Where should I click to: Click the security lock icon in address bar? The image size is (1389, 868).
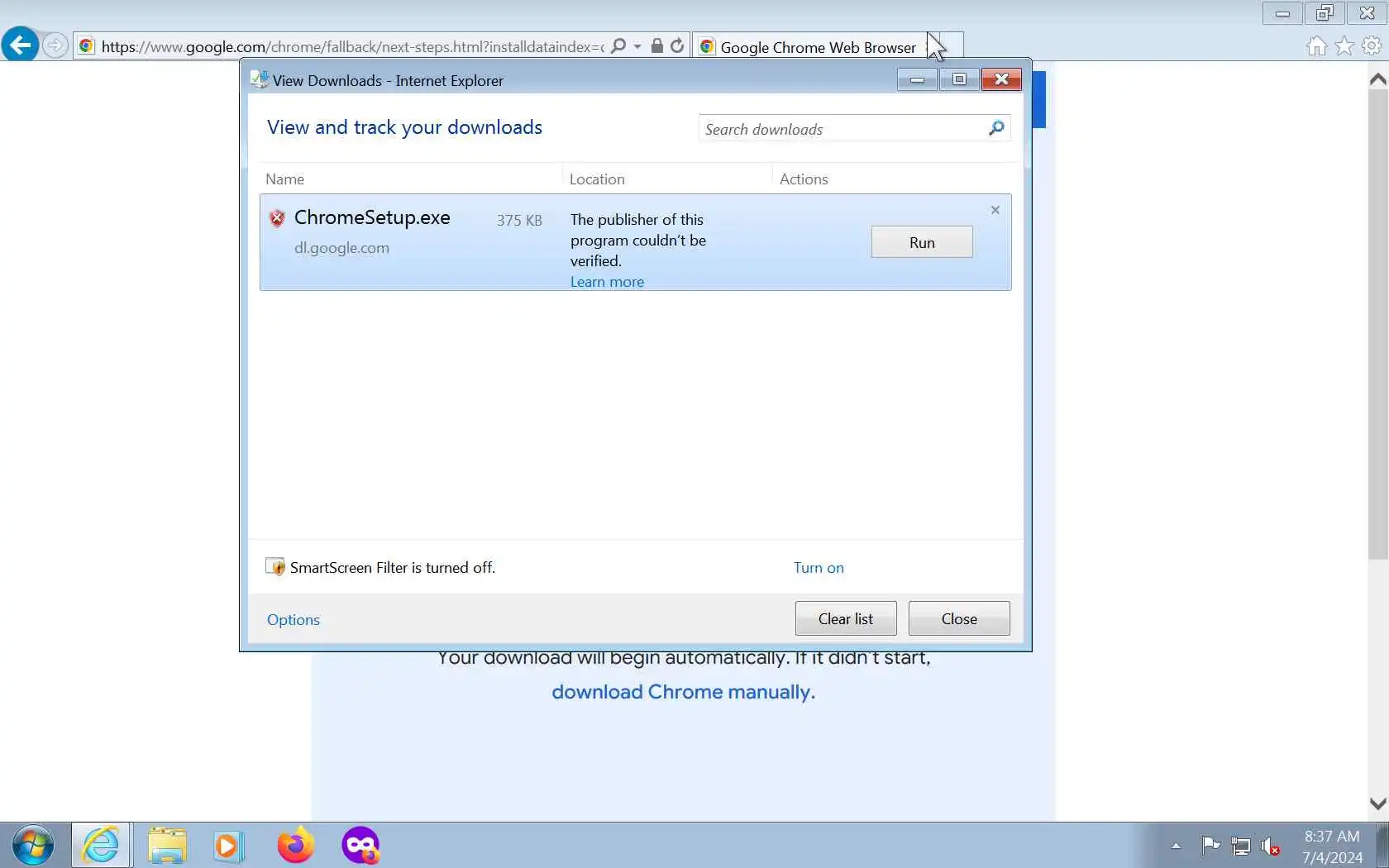656,45
